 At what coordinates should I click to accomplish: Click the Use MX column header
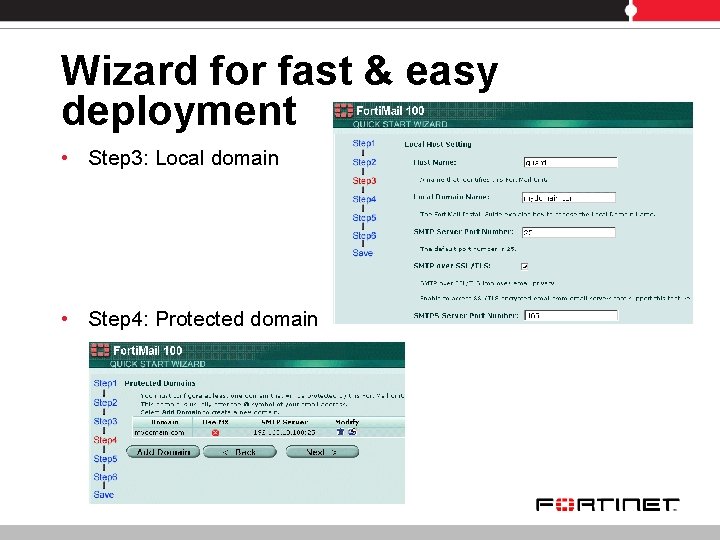tap(215, 422)
